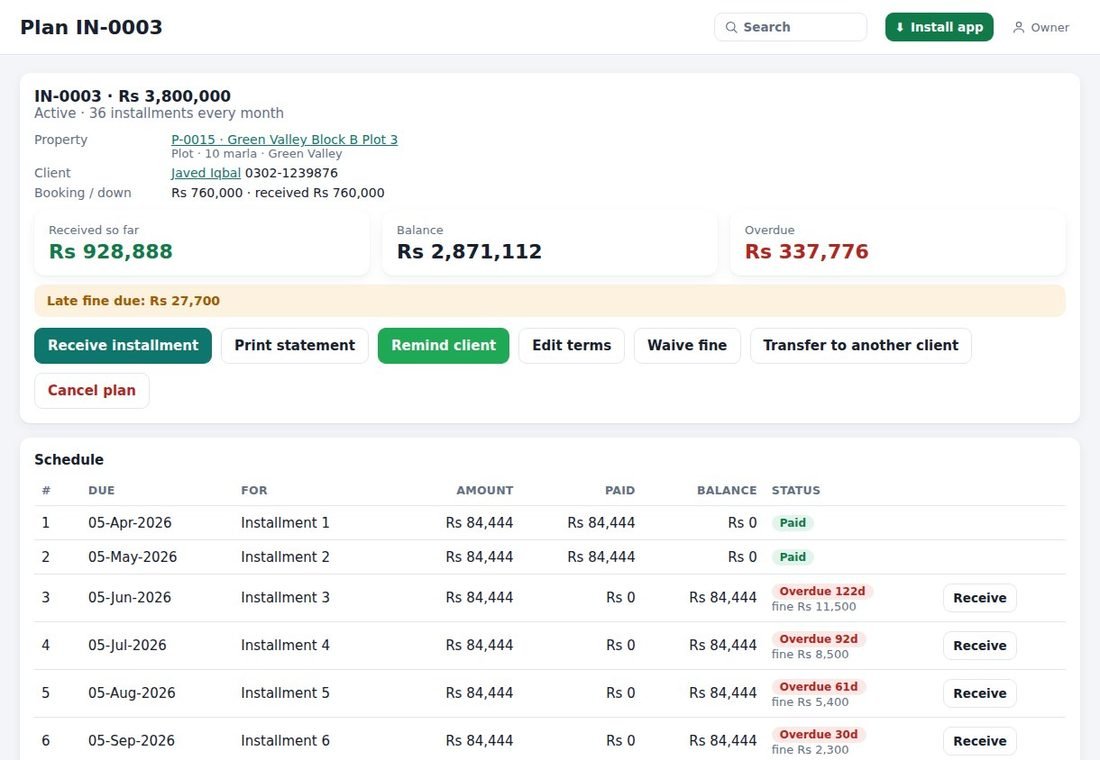Image resolution: width=1100 pixels, height=760 pixels.
Task: Click the download arrow on Install app
Action: tap(899, 27)
